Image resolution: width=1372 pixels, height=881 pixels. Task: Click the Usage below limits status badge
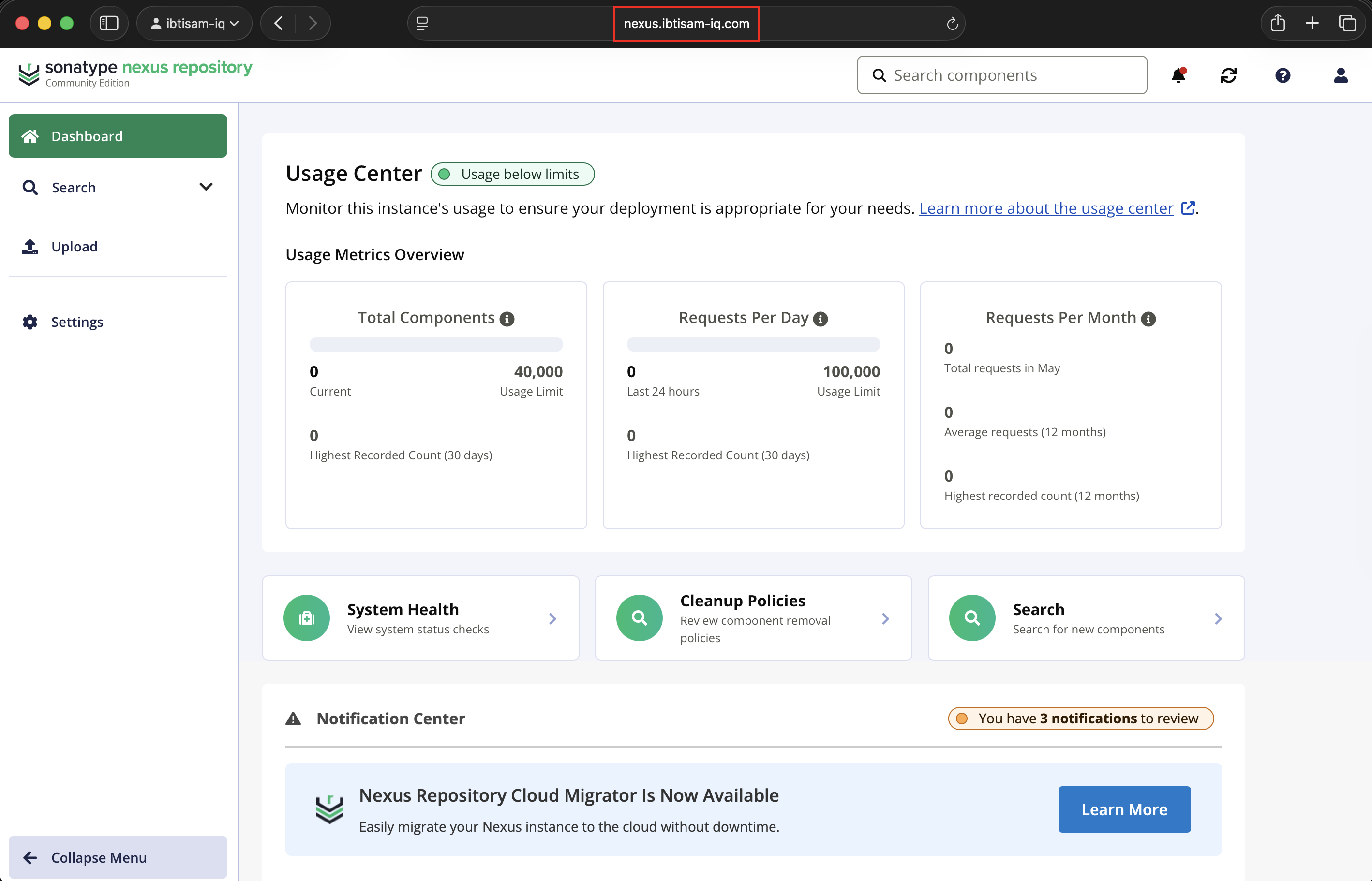[512, 174]
